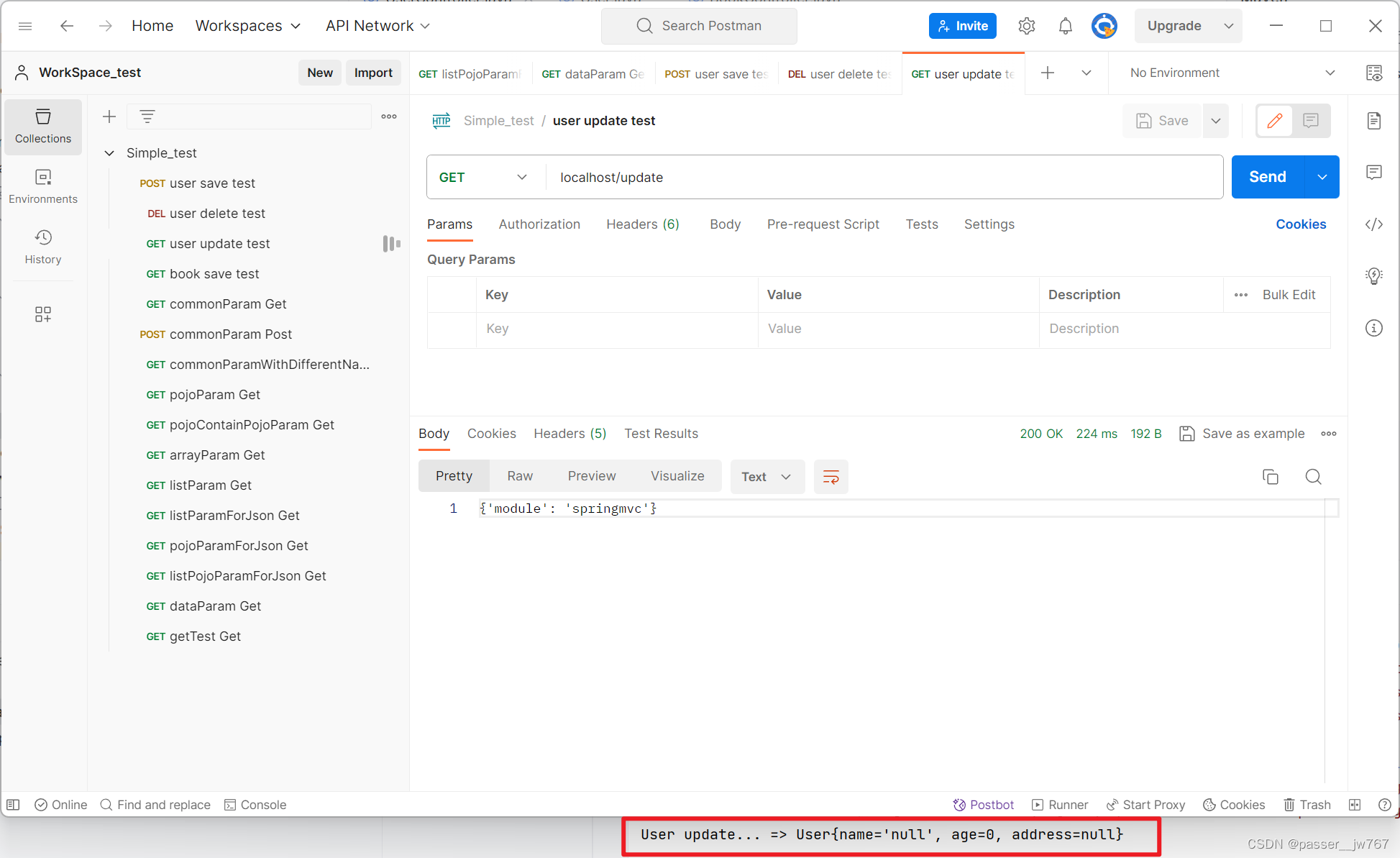Image resolution: width=1400 pixels, height=858 pixels.
Task: Open Console in status bar
Action: tap(255, 805)
